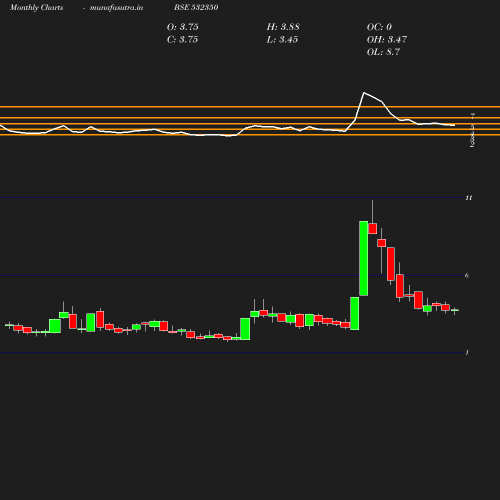
Task: Select the open value "O: 3.75"
Action: [x=183, y=27]
